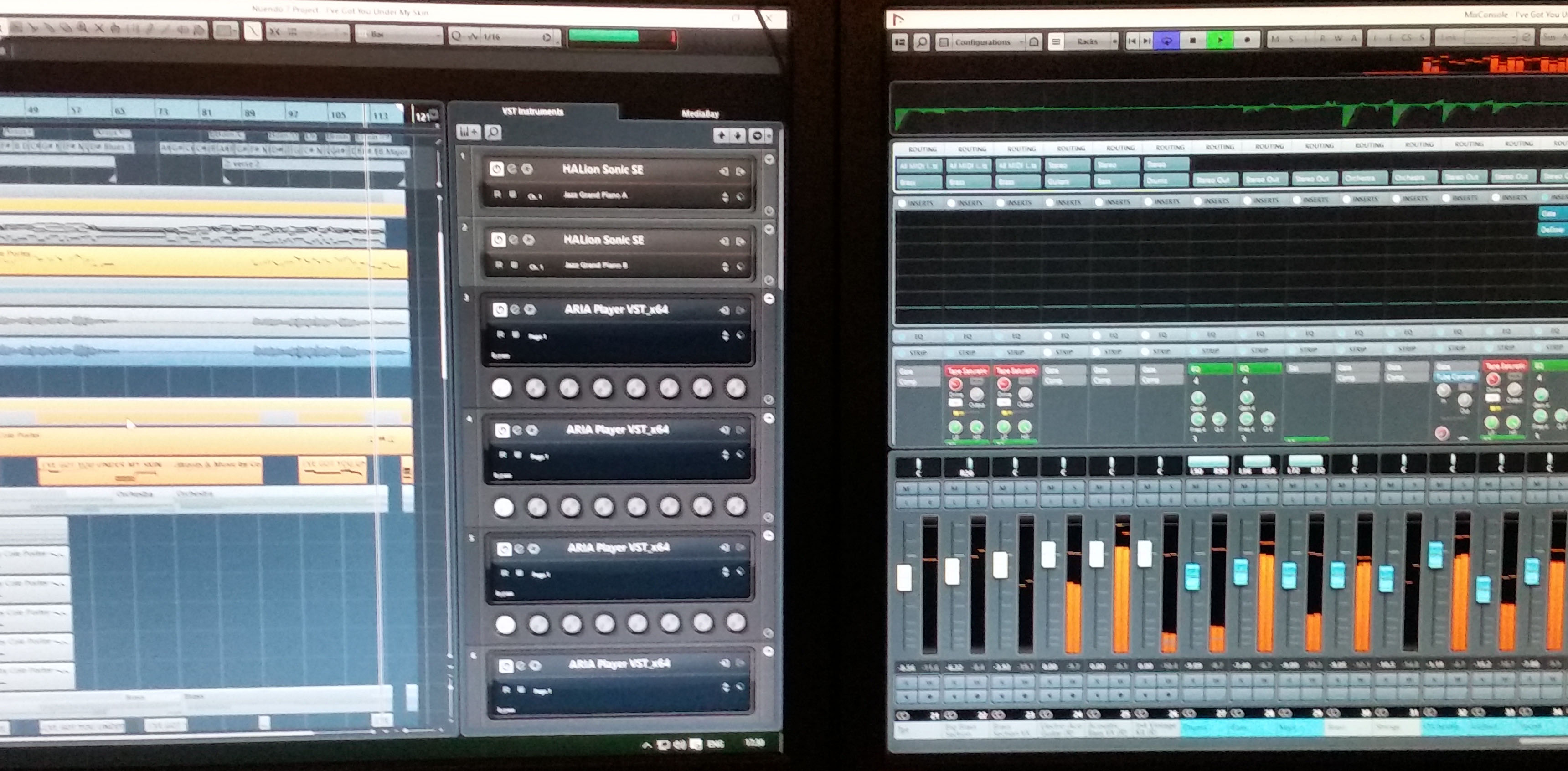Collapse third rack ARIA Player quick controls
Viewport: 1568px width, 771px height.
tap(769, 299)
